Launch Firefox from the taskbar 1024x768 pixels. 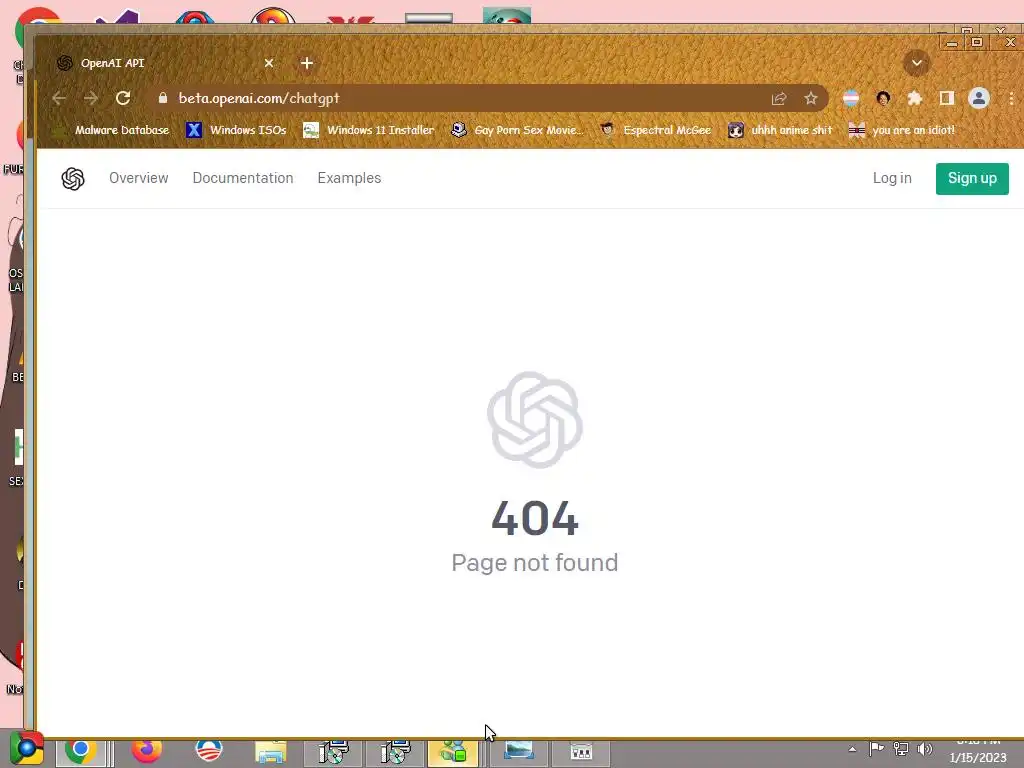coord(146,751)
